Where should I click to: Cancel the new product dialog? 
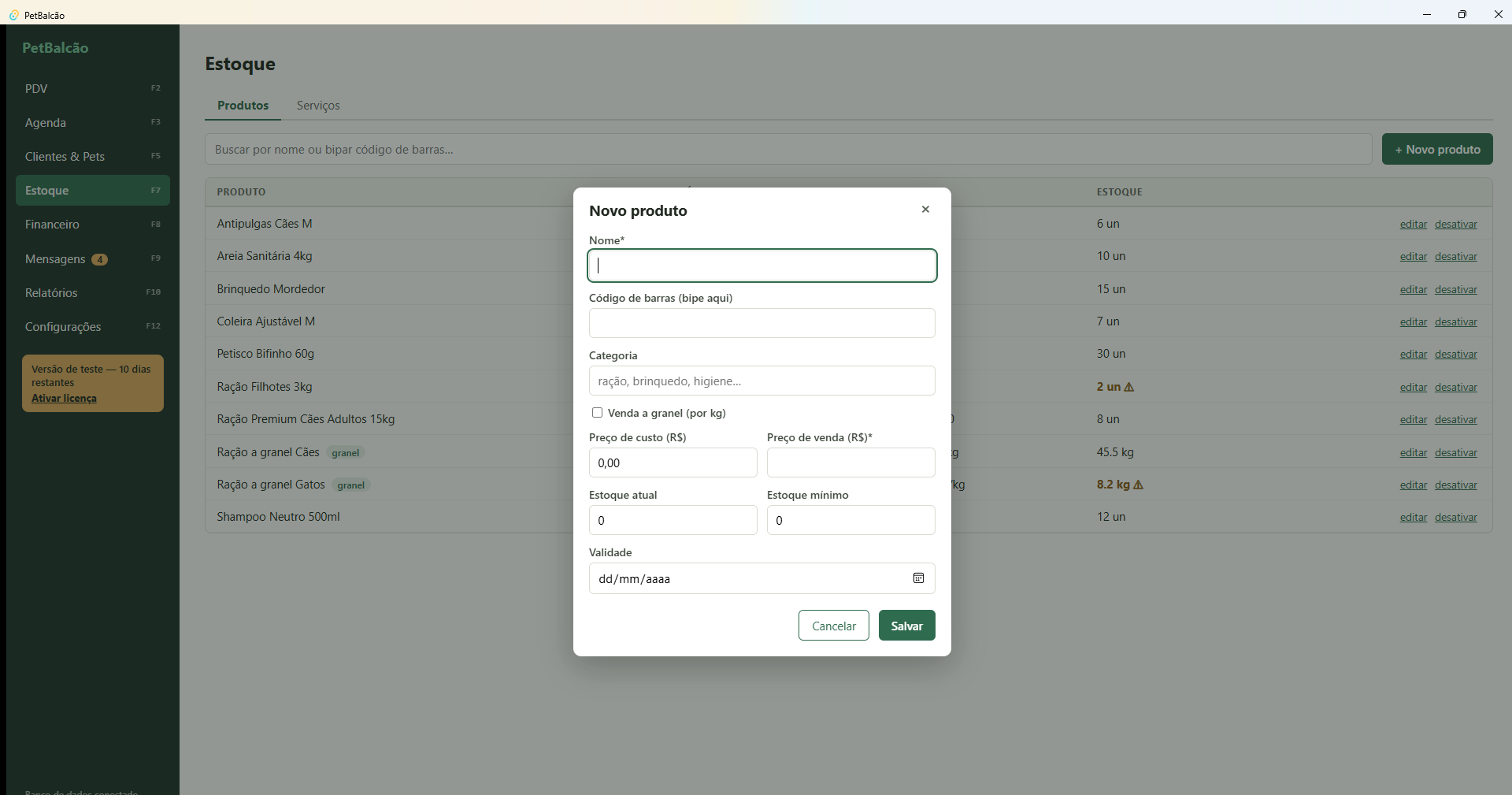pos(834,626)
